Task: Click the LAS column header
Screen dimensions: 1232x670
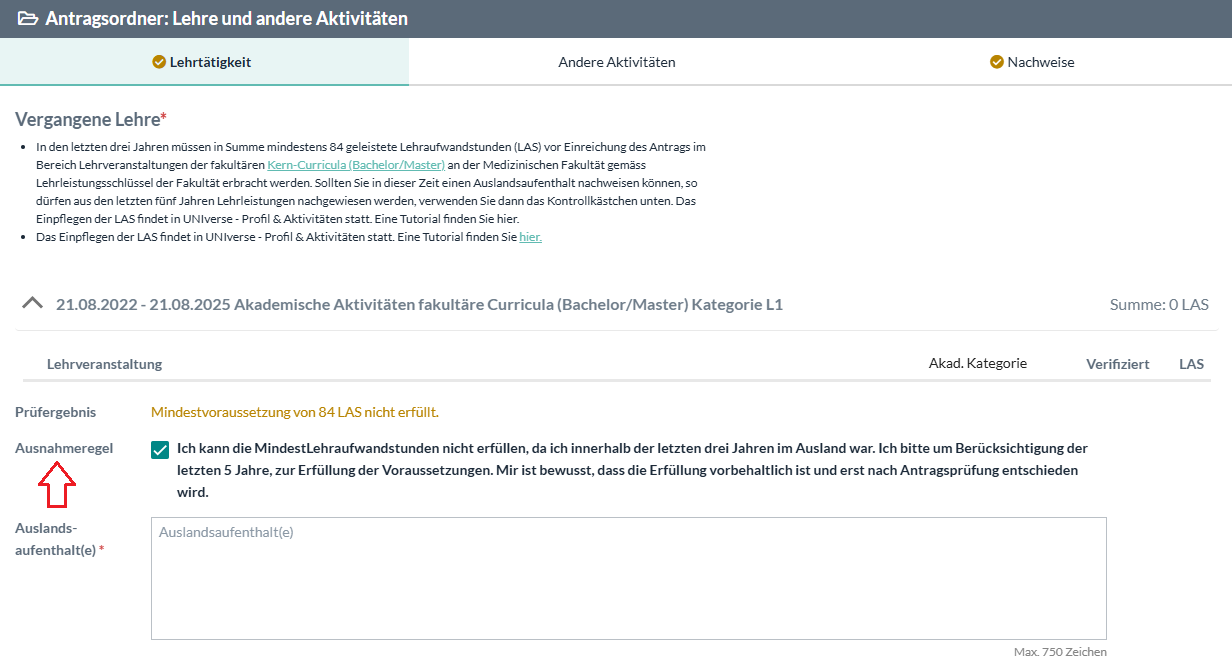Action: pyautogui.click(x=1191, y=364)
